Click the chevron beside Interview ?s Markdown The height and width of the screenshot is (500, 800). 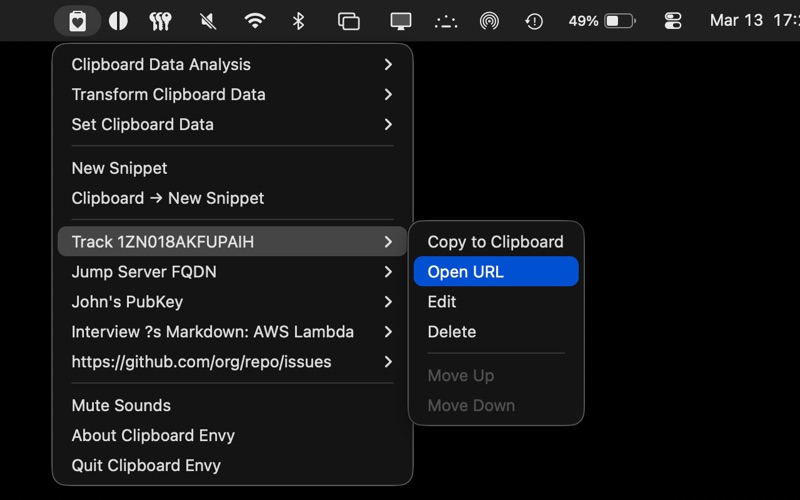click(x=388, y=332)
